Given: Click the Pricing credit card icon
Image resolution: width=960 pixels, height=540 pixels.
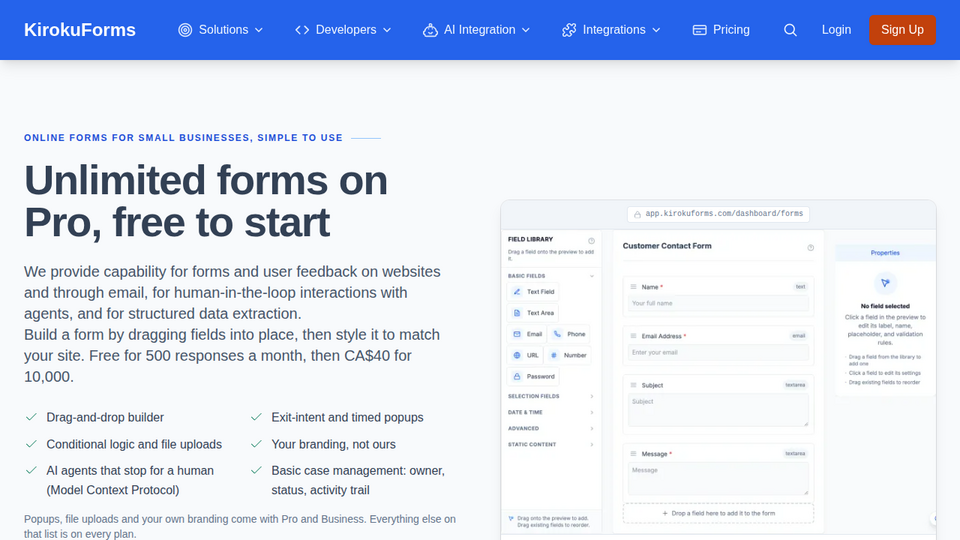Looking at the screenshot, I should [x=699, y=30].
